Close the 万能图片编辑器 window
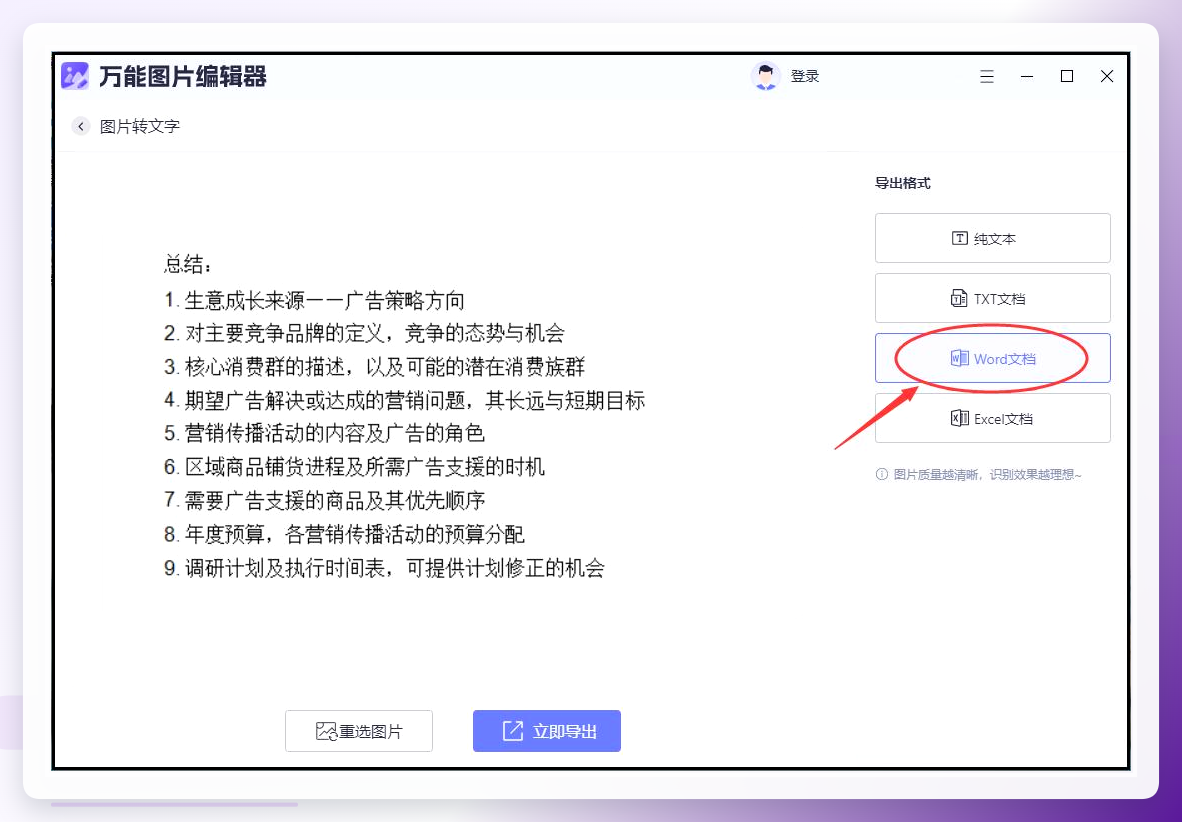Viewport: 1182px width, 822px height. (x=1107, y=76)
